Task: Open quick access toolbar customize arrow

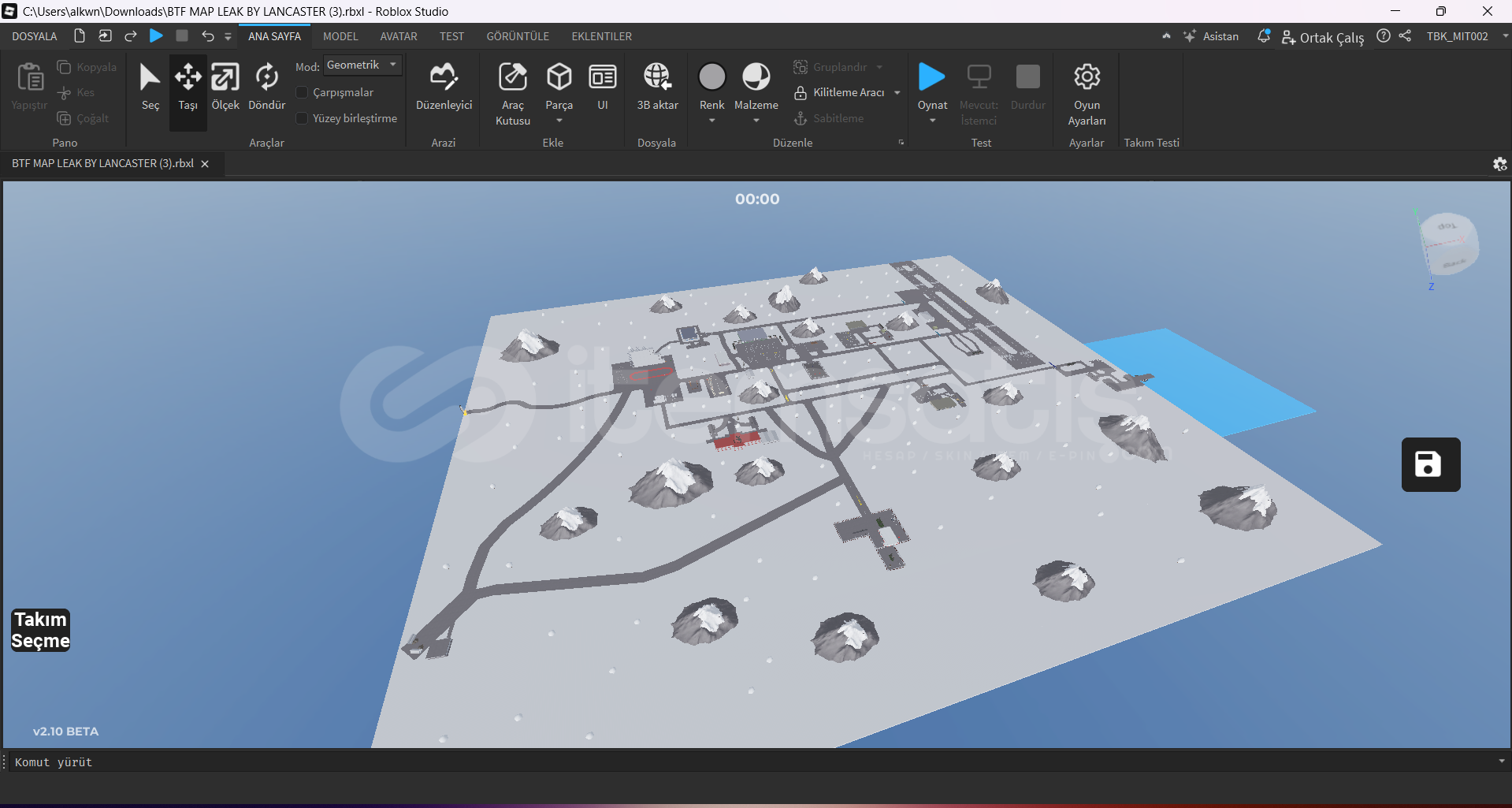Action: 228,36
